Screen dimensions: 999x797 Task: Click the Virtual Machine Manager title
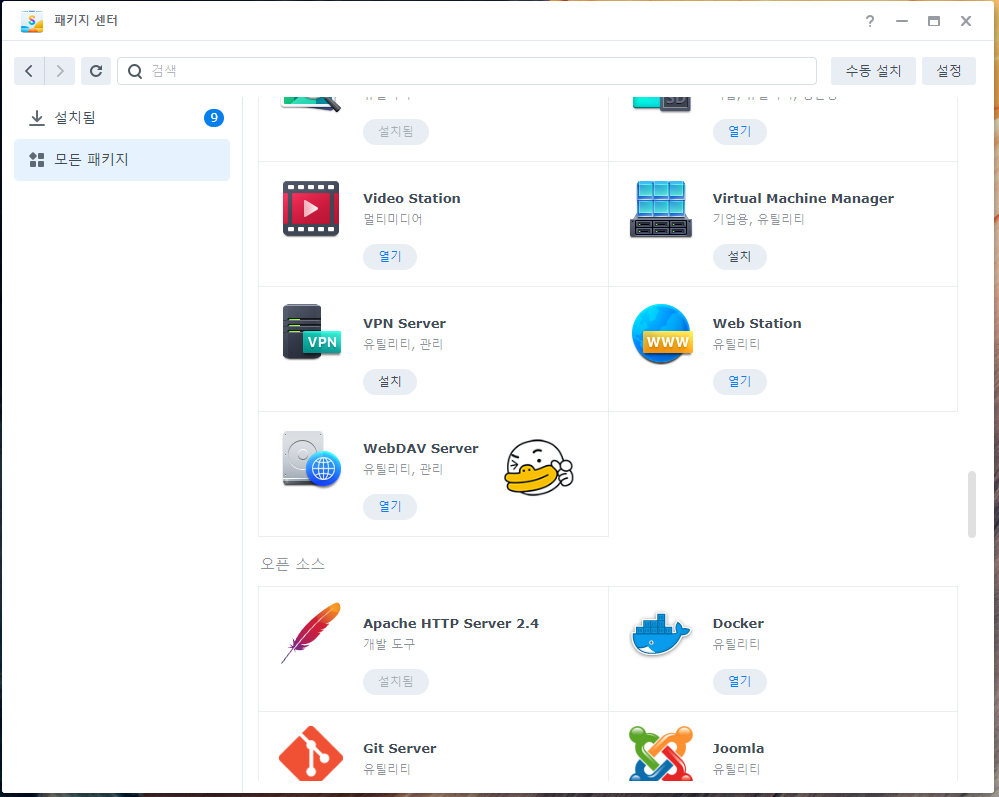(x=803, y=199)
